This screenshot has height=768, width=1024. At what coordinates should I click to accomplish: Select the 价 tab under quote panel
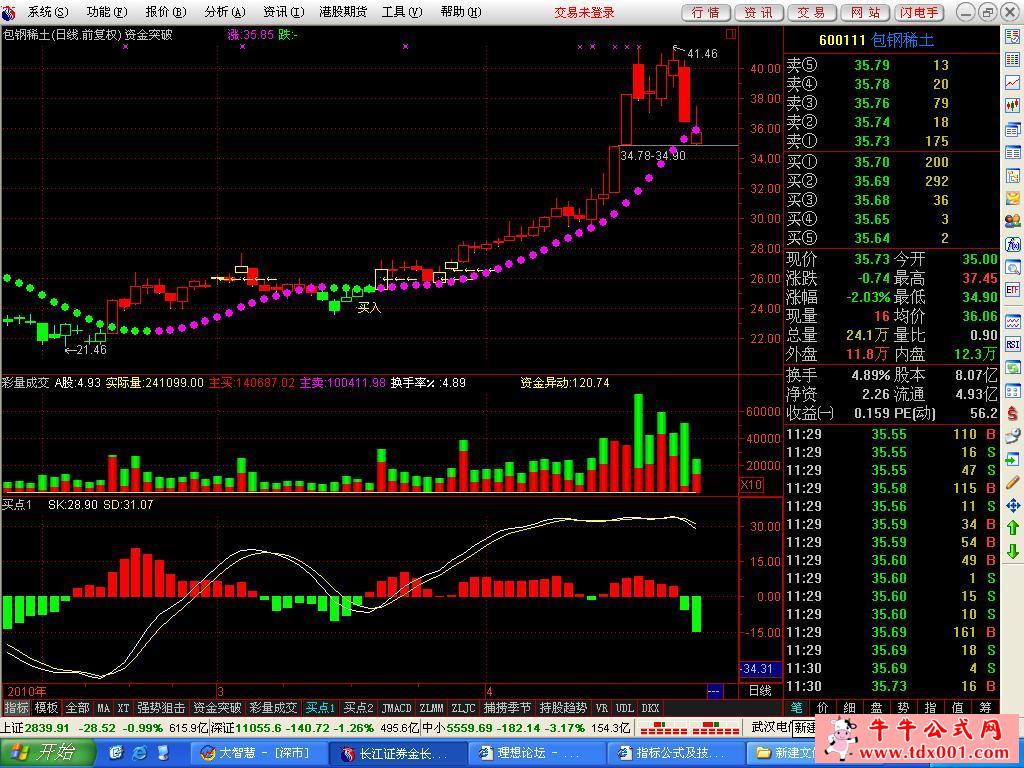pos(823,707)
